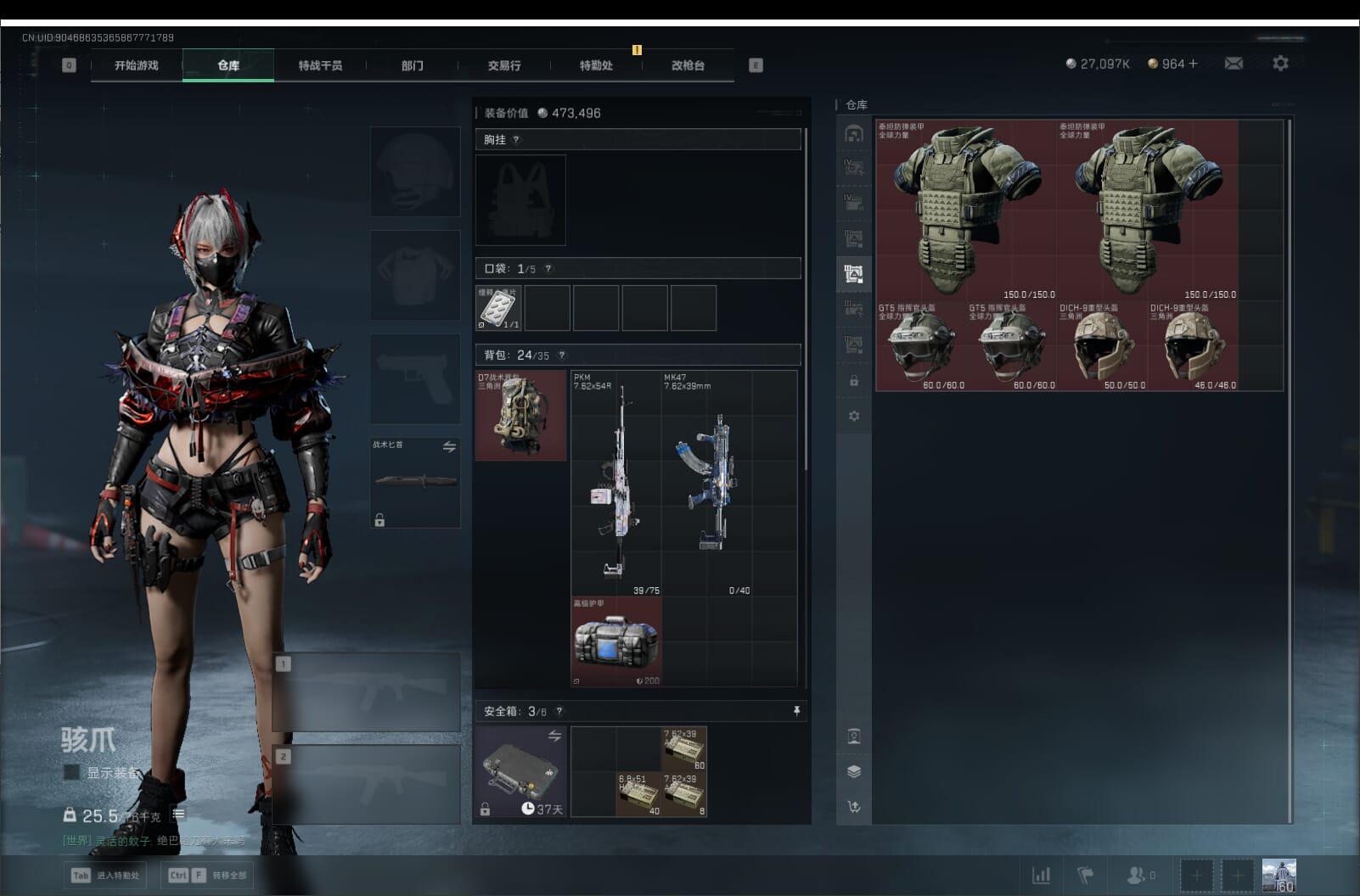The height and width of the screenshot is (896, 1360).
Task: Select the 7.62x39 ammo stack of 60
Action: 684,749
